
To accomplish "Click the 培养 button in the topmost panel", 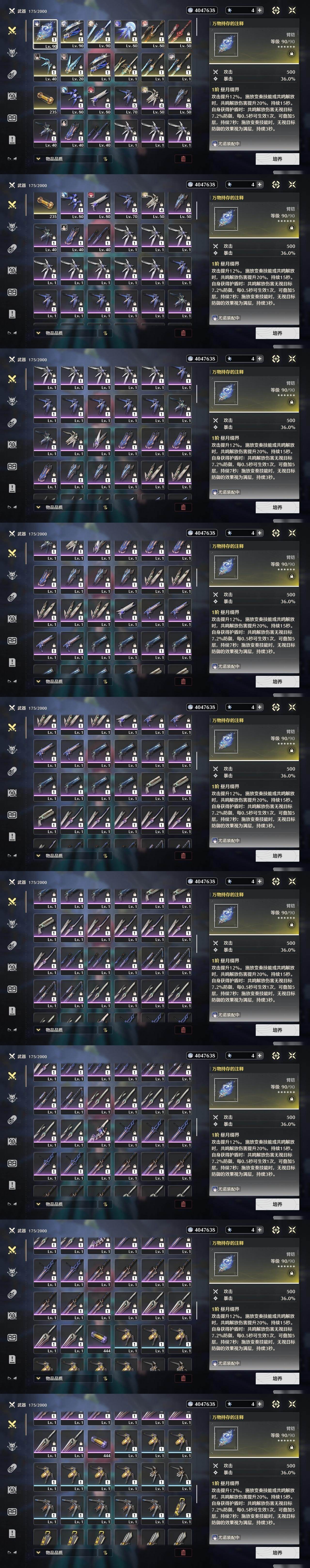I will point(277,159).
